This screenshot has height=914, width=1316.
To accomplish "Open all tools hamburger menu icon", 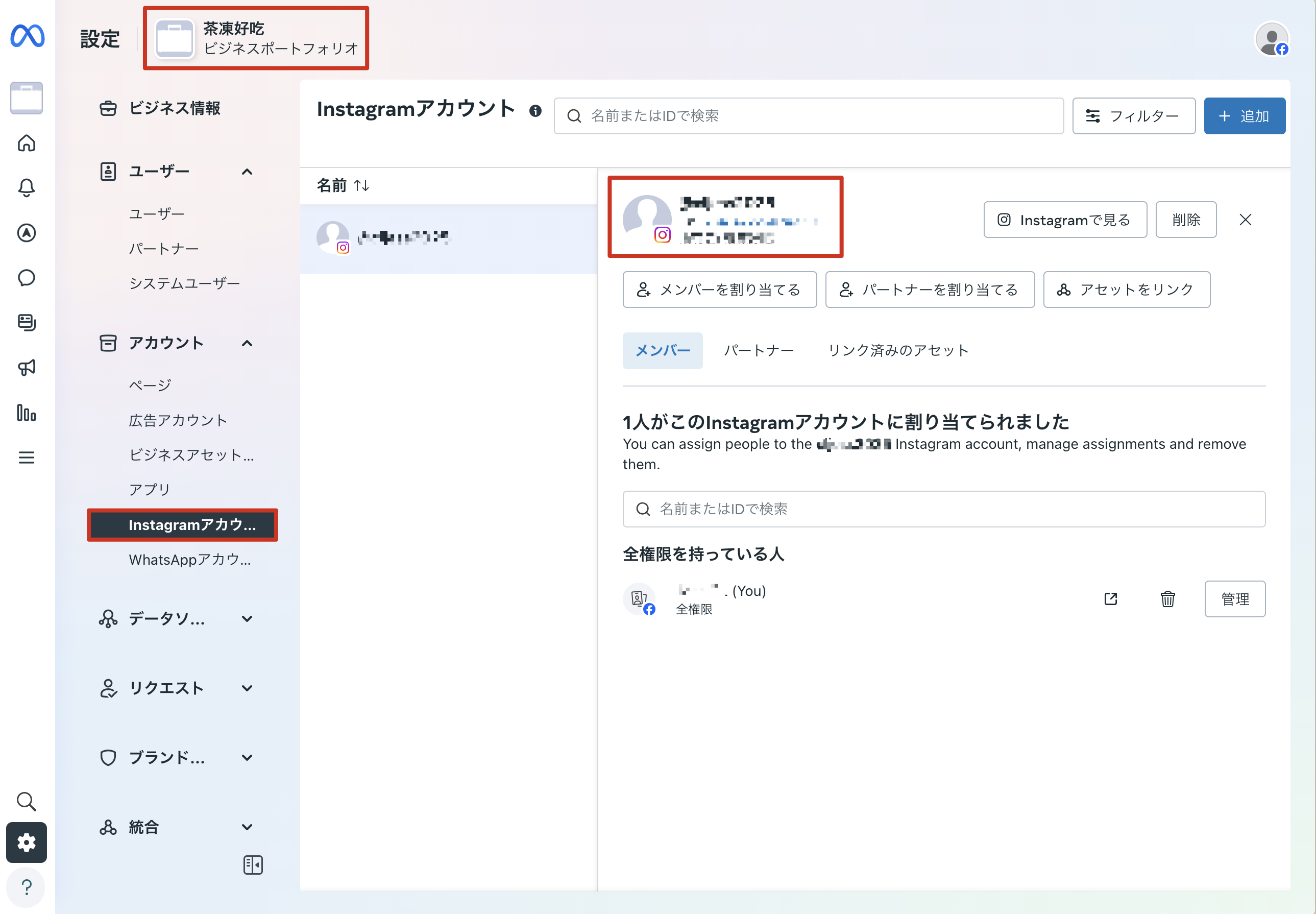I will [27, 458].
